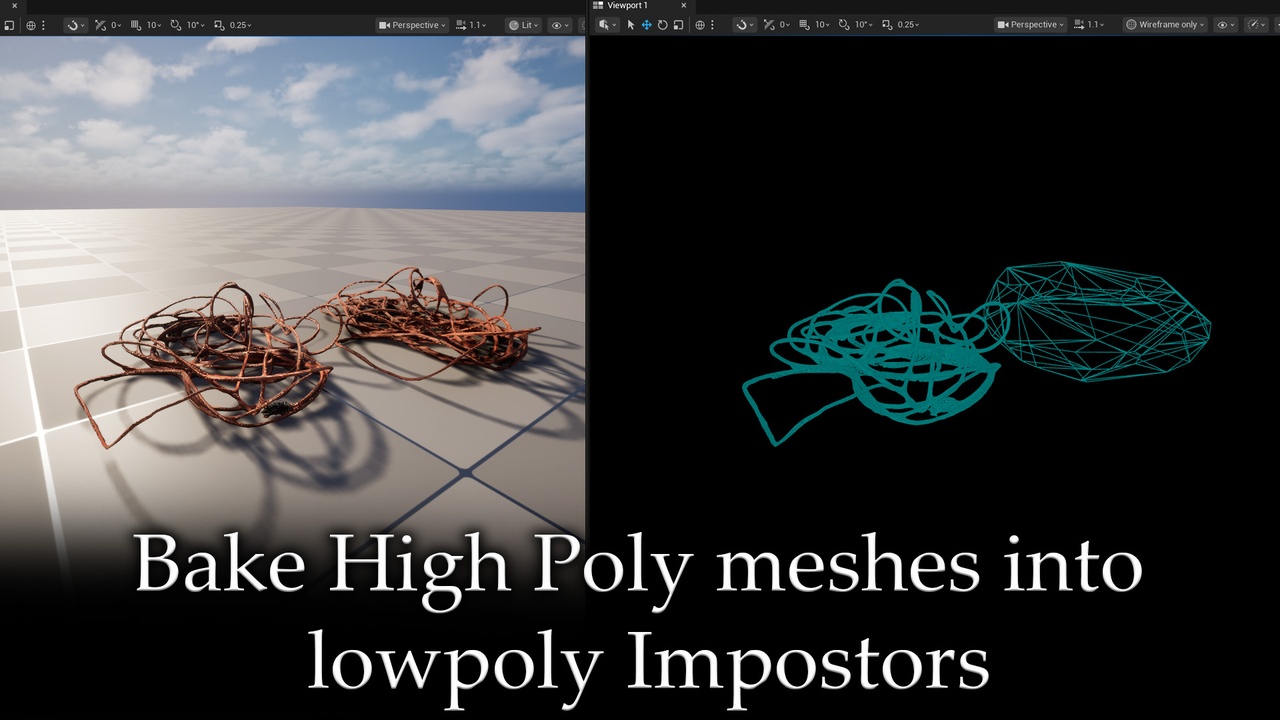Toggle the world coordinate globe in the left viewport
The width and height of the screenshot is (1280, 720).
coord(31,25)
